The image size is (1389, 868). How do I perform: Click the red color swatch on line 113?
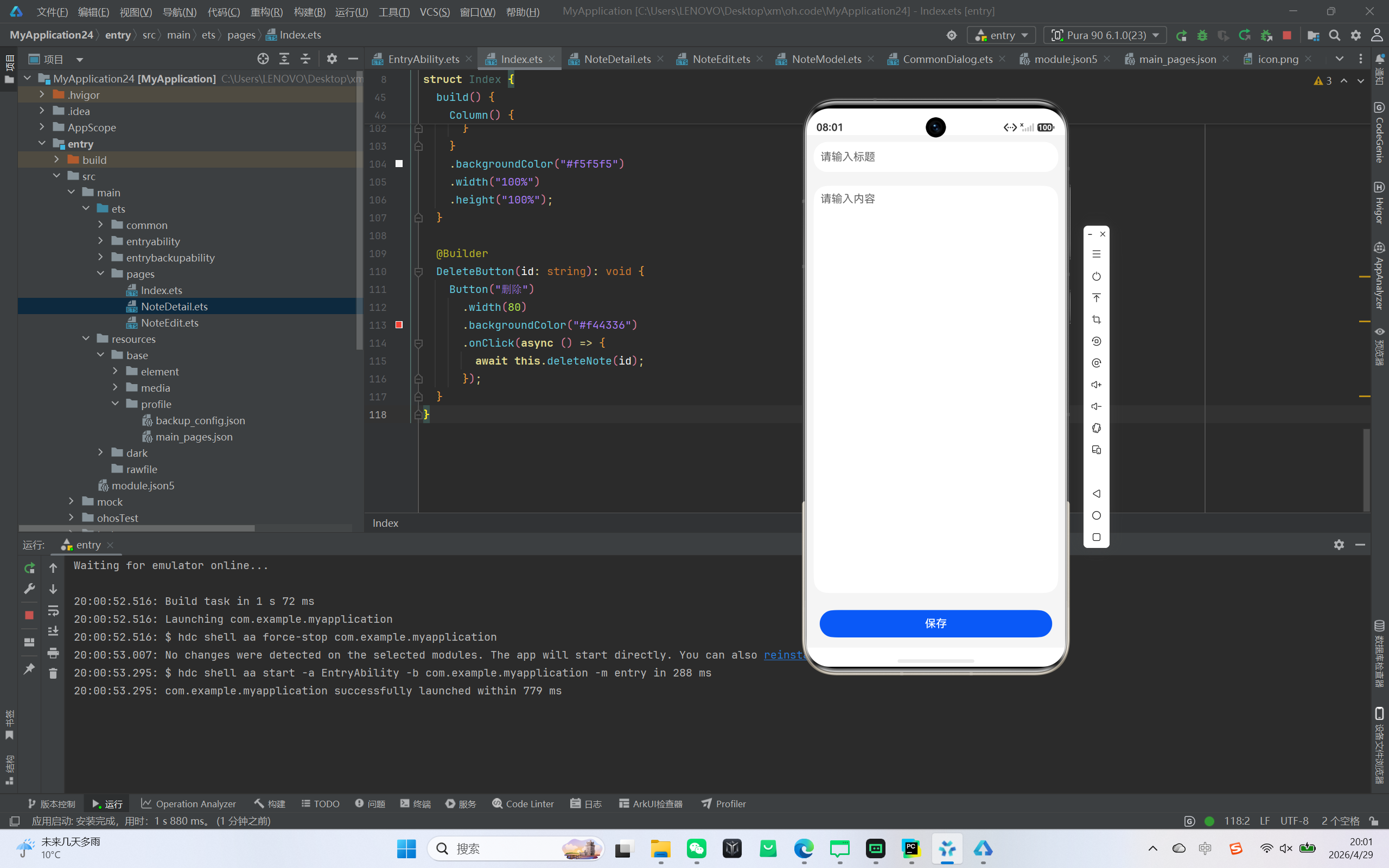tap(399, 325)
